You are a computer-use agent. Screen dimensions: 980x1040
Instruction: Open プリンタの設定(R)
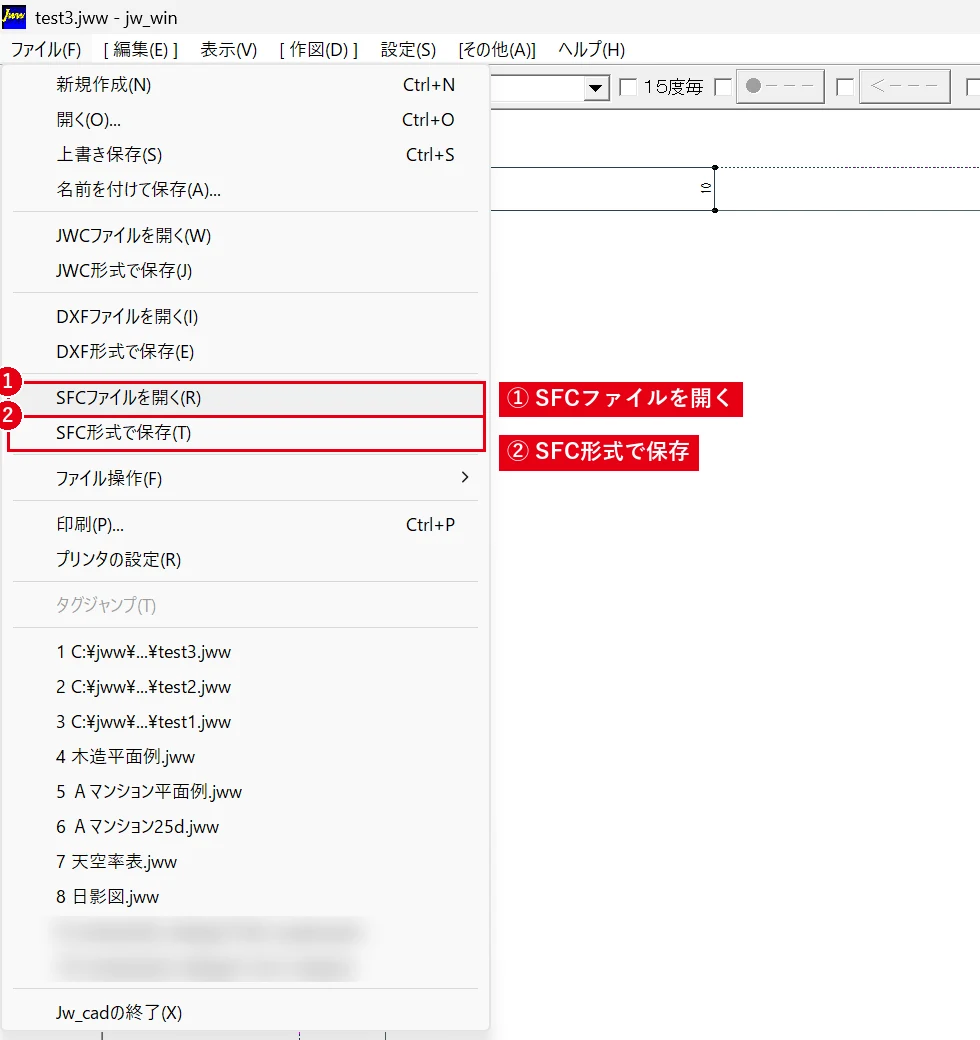tap(245, 560)
